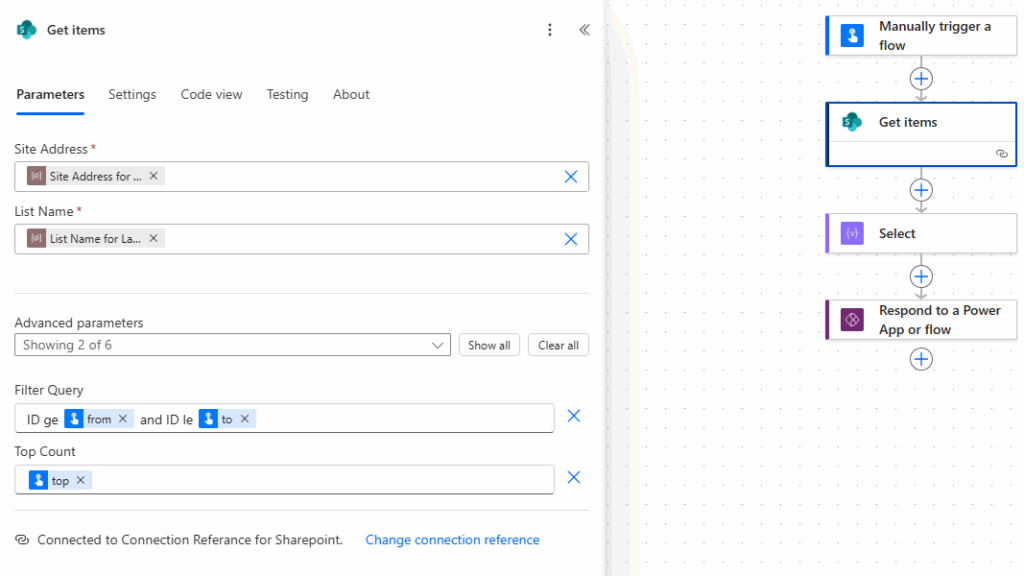Remove the 'from' token in Filter Query

123,419
